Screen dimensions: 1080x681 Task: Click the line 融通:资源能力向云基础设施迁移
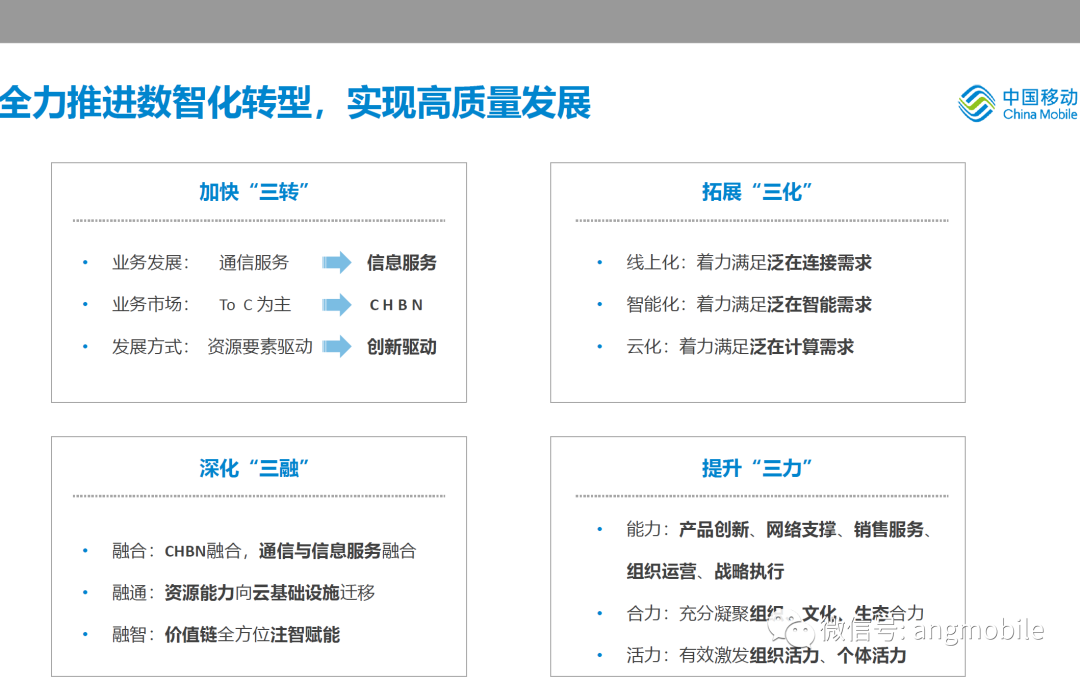click(243, 592)
